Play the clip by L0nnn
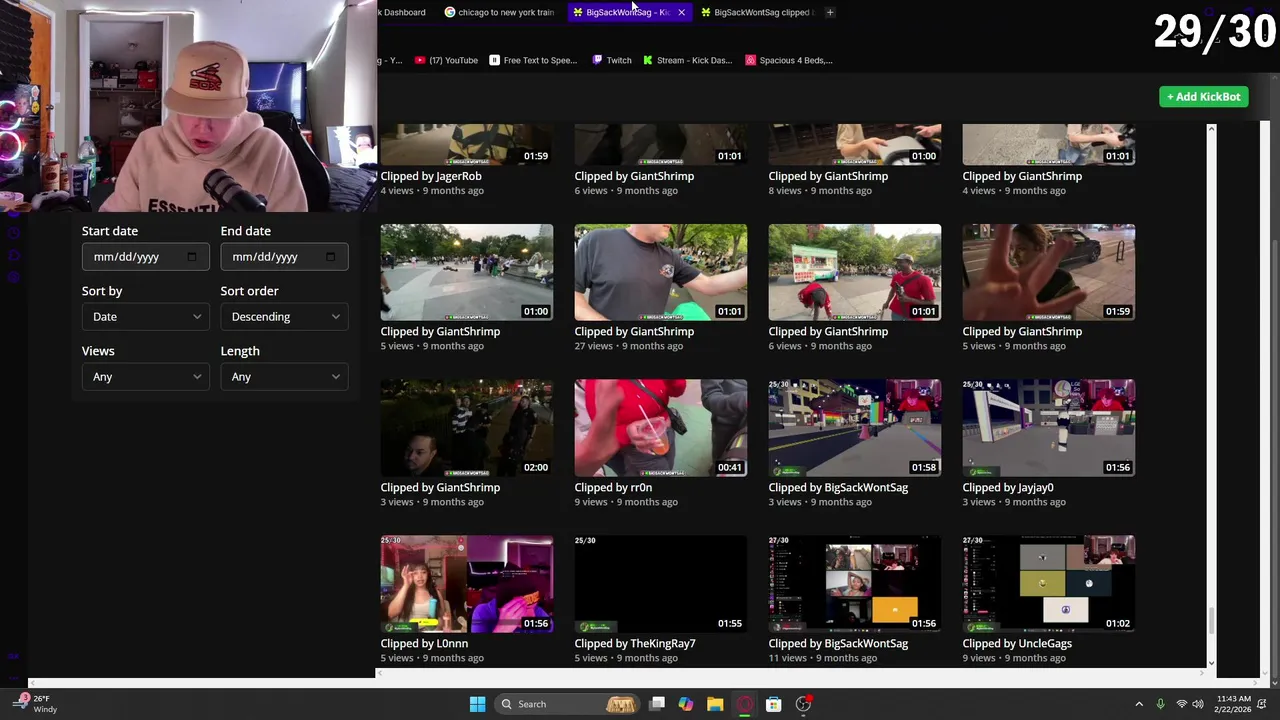 tap(466, 584)
